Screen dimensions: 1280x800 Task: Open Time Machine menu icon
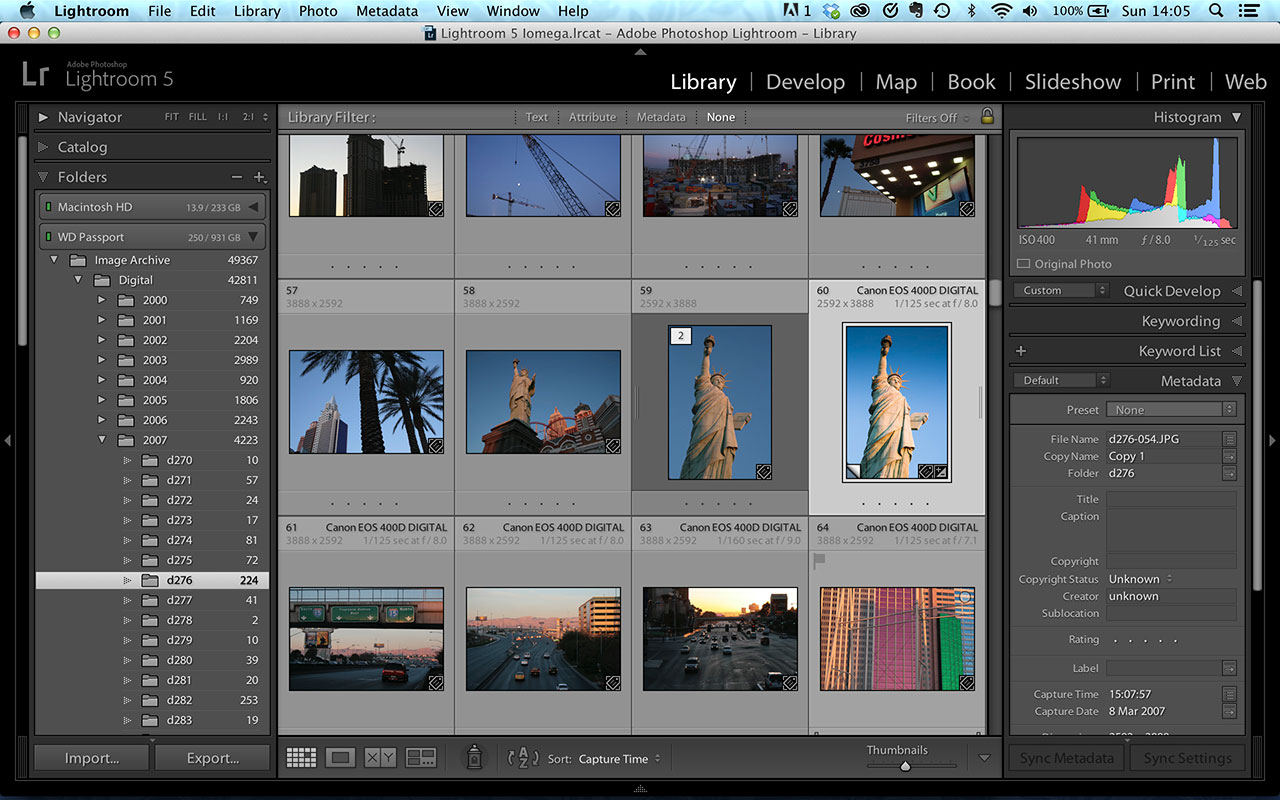click(x=941, y=11)
